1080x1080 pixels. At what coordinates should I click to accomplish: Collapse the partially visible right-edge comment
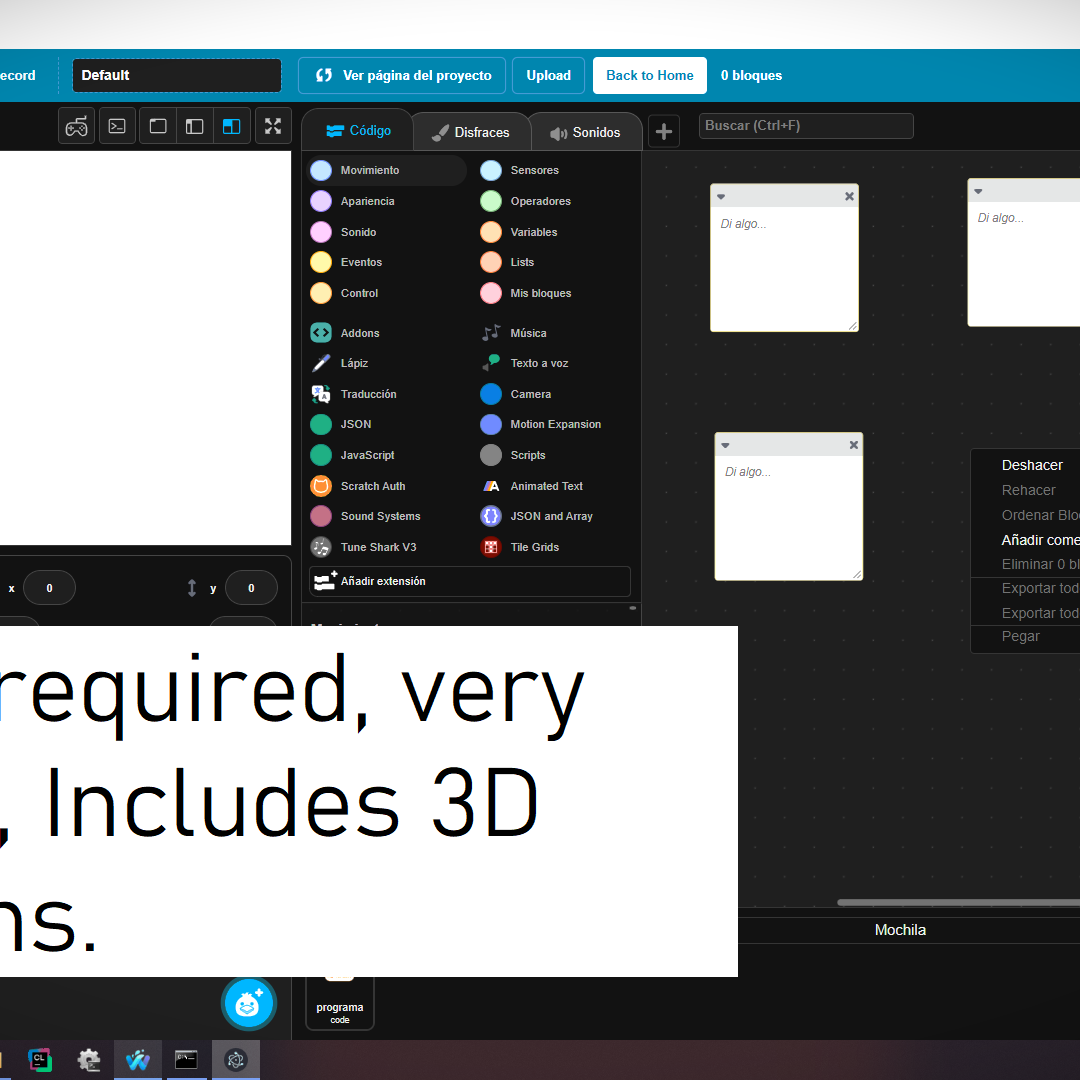coord(978,191)
